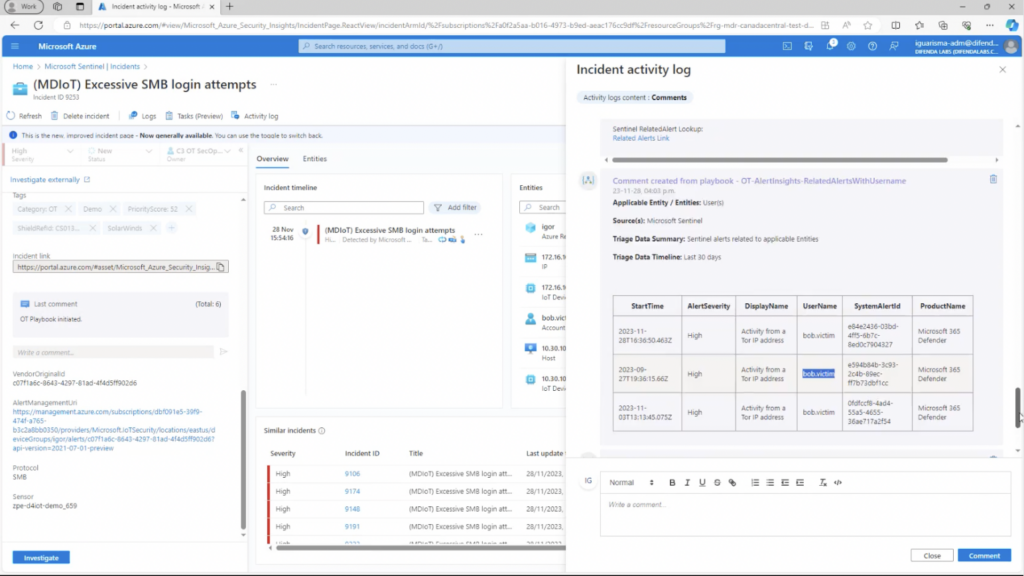Open the Normal text style dropdown

click(631, 483)
